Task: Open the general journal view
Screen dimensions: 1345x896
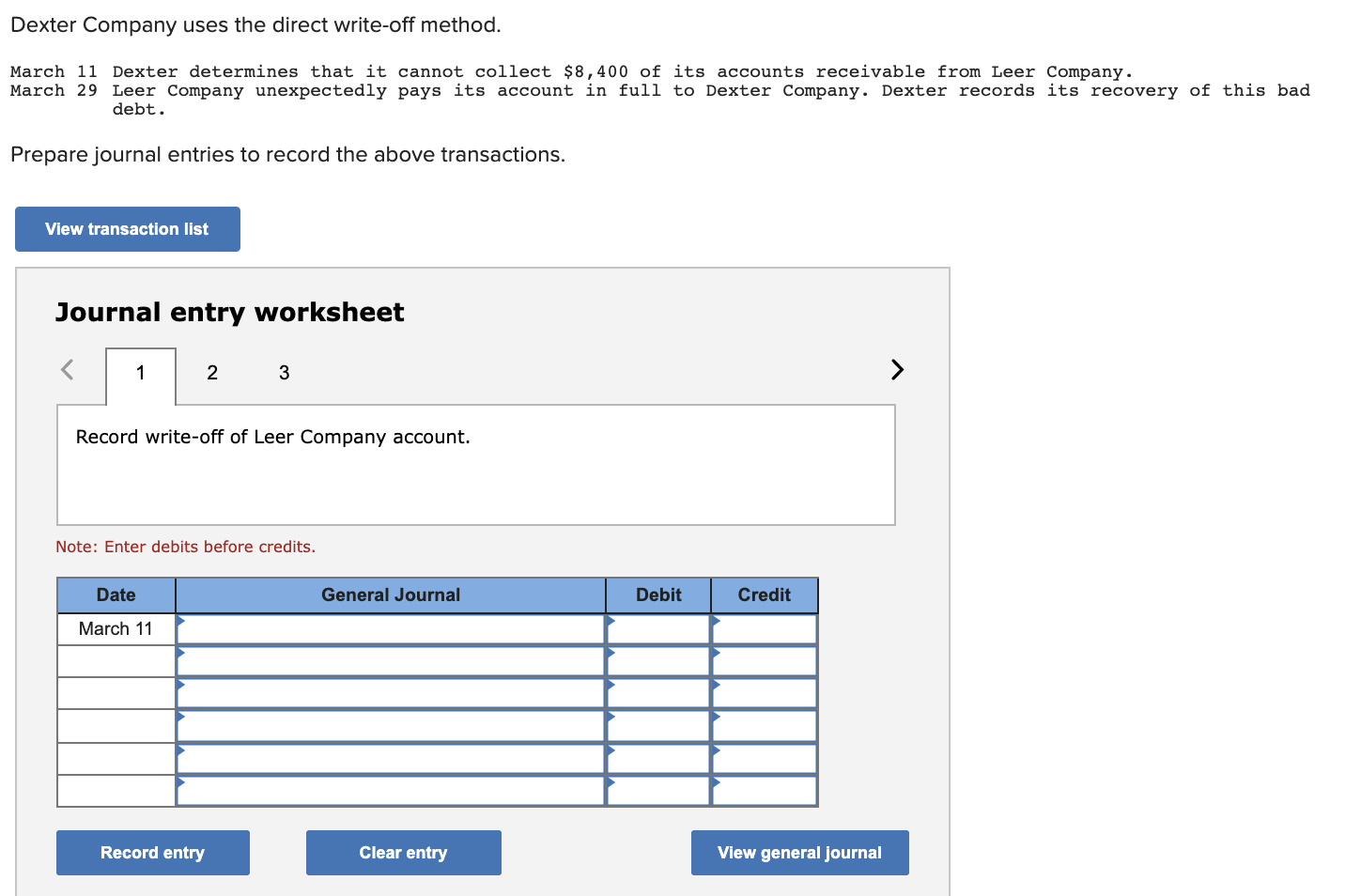Action: [799, 852]
